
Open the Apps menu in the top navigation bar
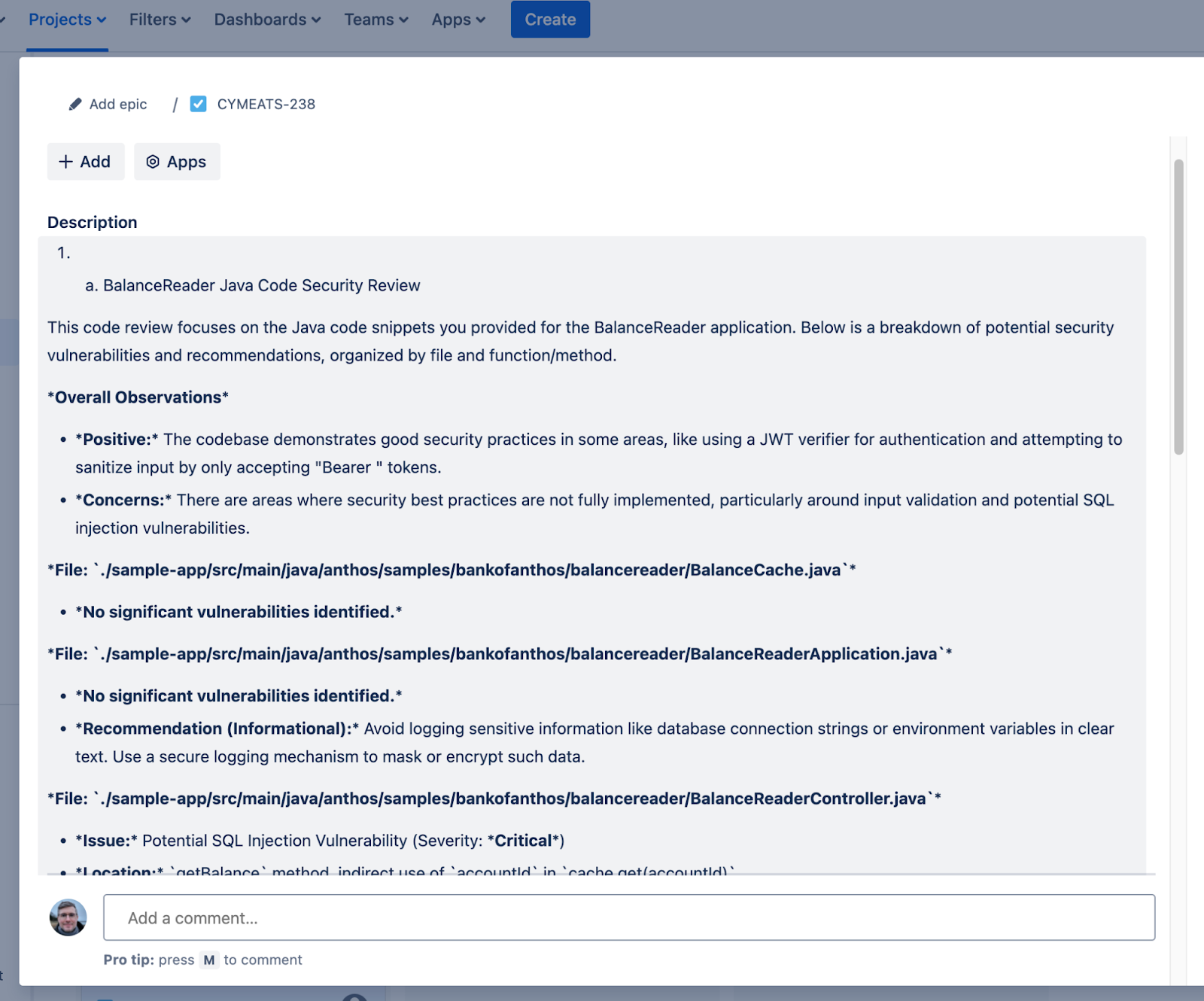(458, 20)
